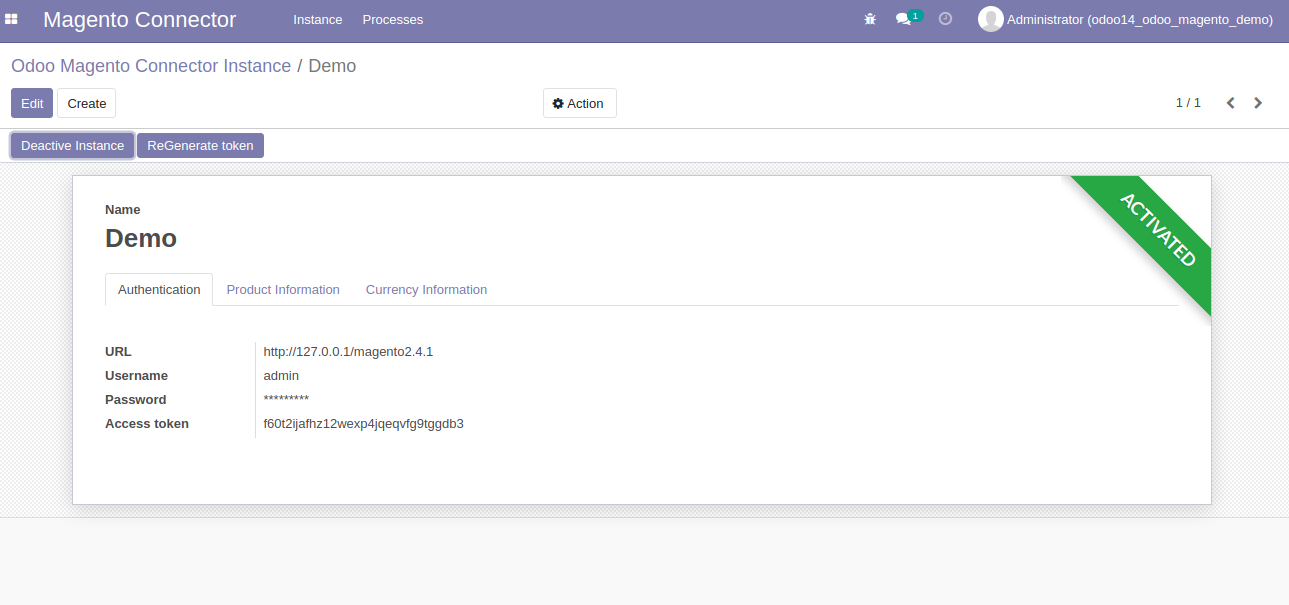
Task: Click the ReGenerate token button
Action: [x=200, y=145]
